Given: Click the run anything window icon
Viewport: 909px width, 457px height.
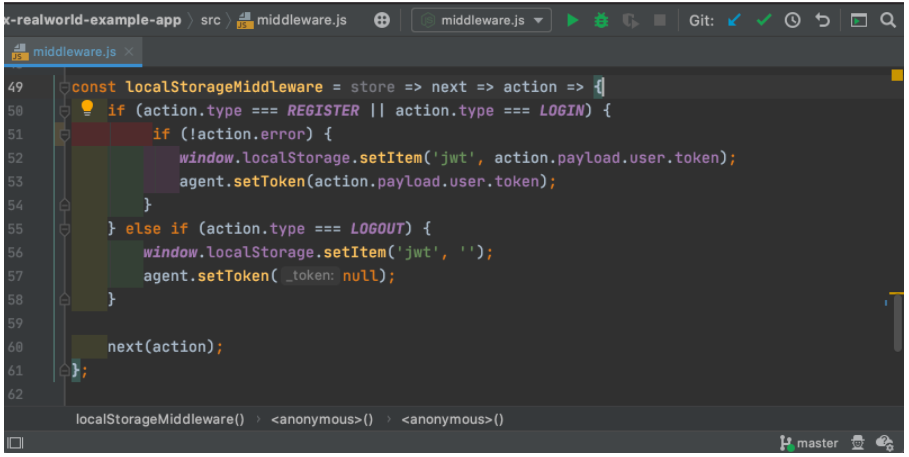Looking at the screenshot, I should tap(859, 20).
